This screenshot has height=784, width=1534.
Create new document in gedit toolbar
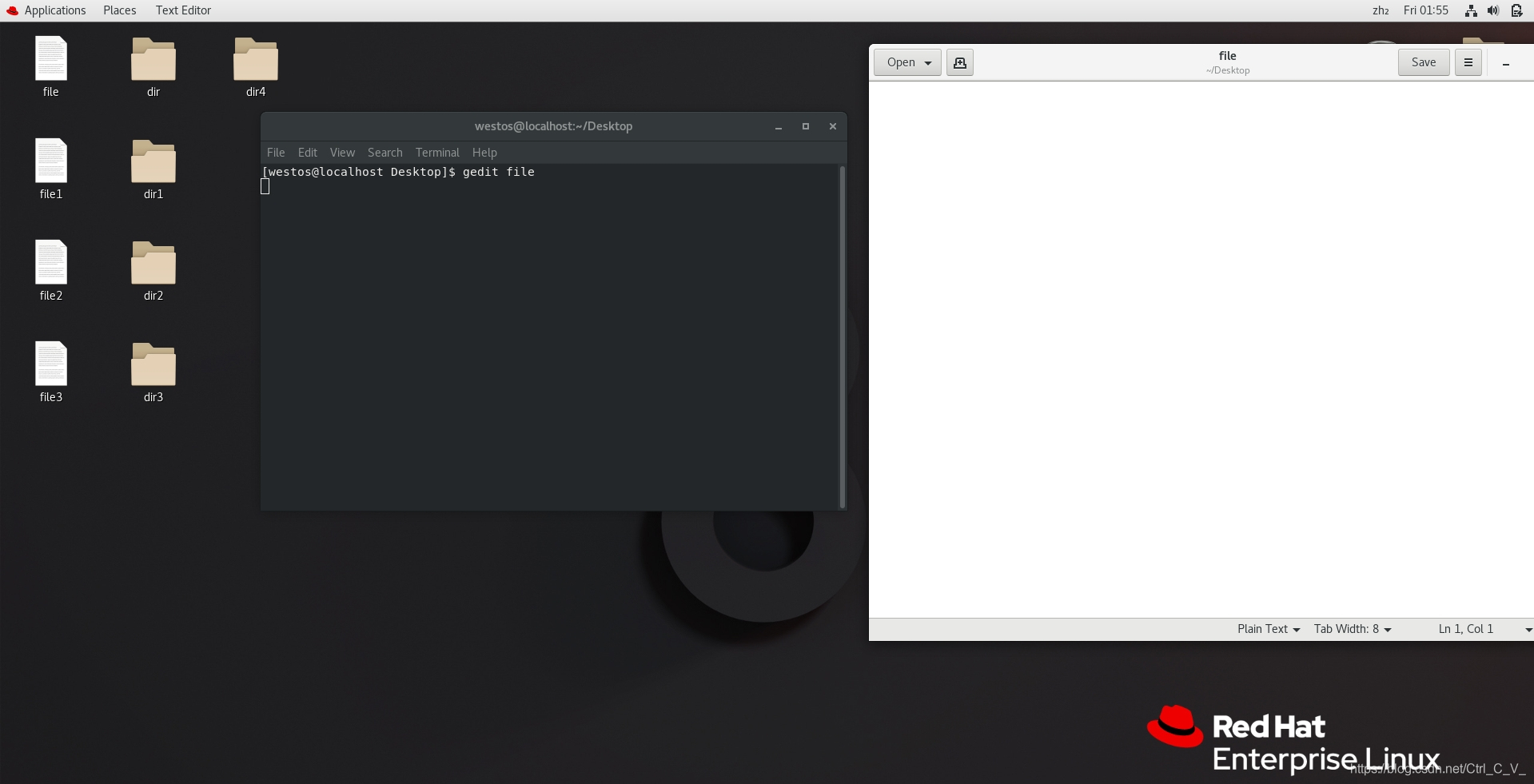pyautogui.click(x=960, y=62)
